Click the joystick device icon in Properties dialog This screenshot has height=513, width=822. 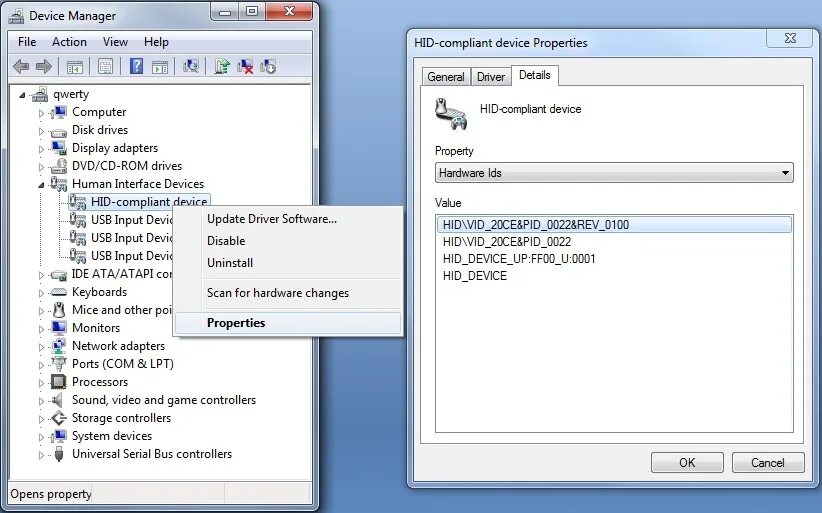450,114
